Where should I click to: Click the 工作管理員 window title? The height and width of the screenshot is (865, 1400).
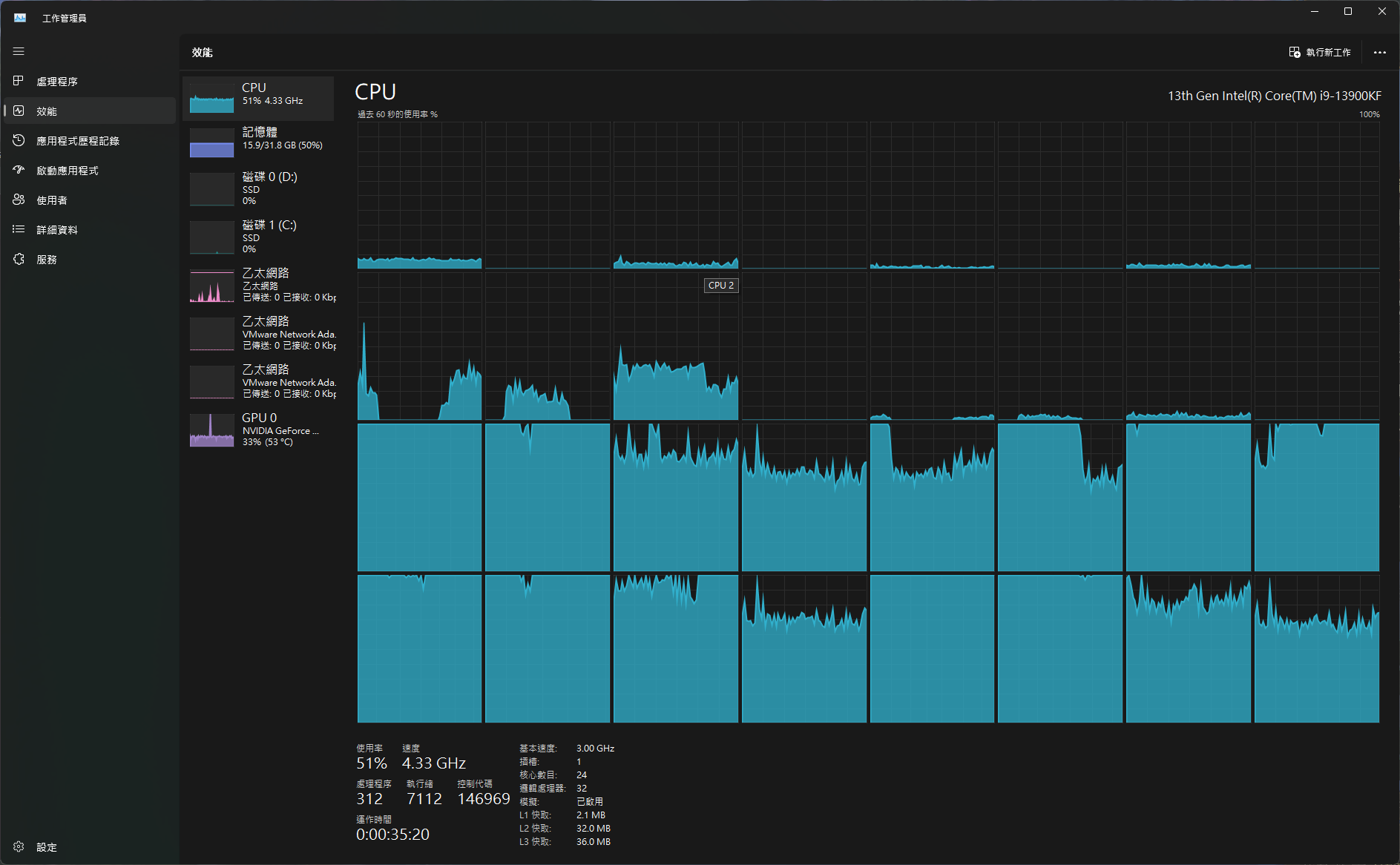[x=65, y=18]
